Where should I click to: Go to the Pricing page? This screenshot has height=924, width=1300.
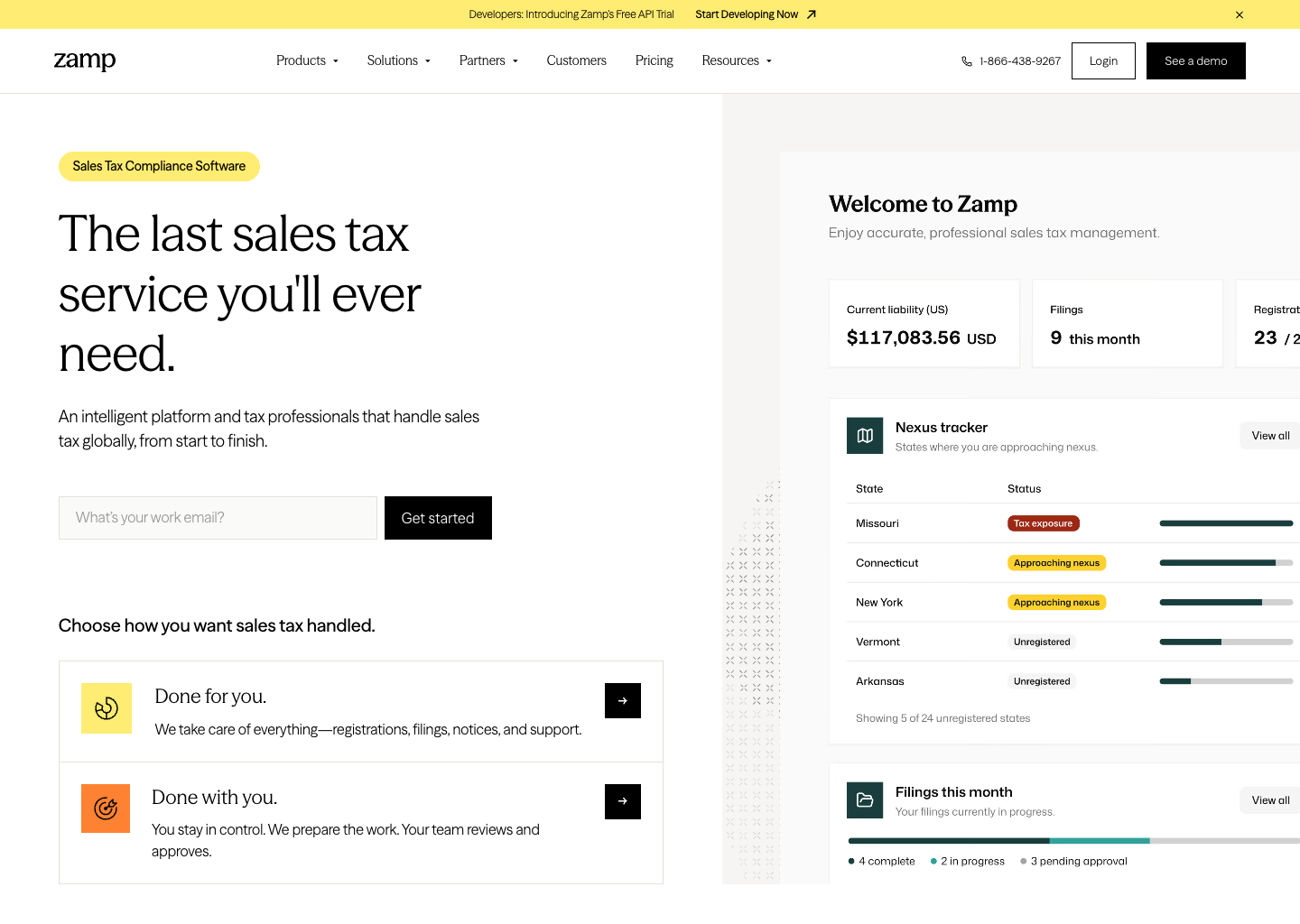pos(655,60)
